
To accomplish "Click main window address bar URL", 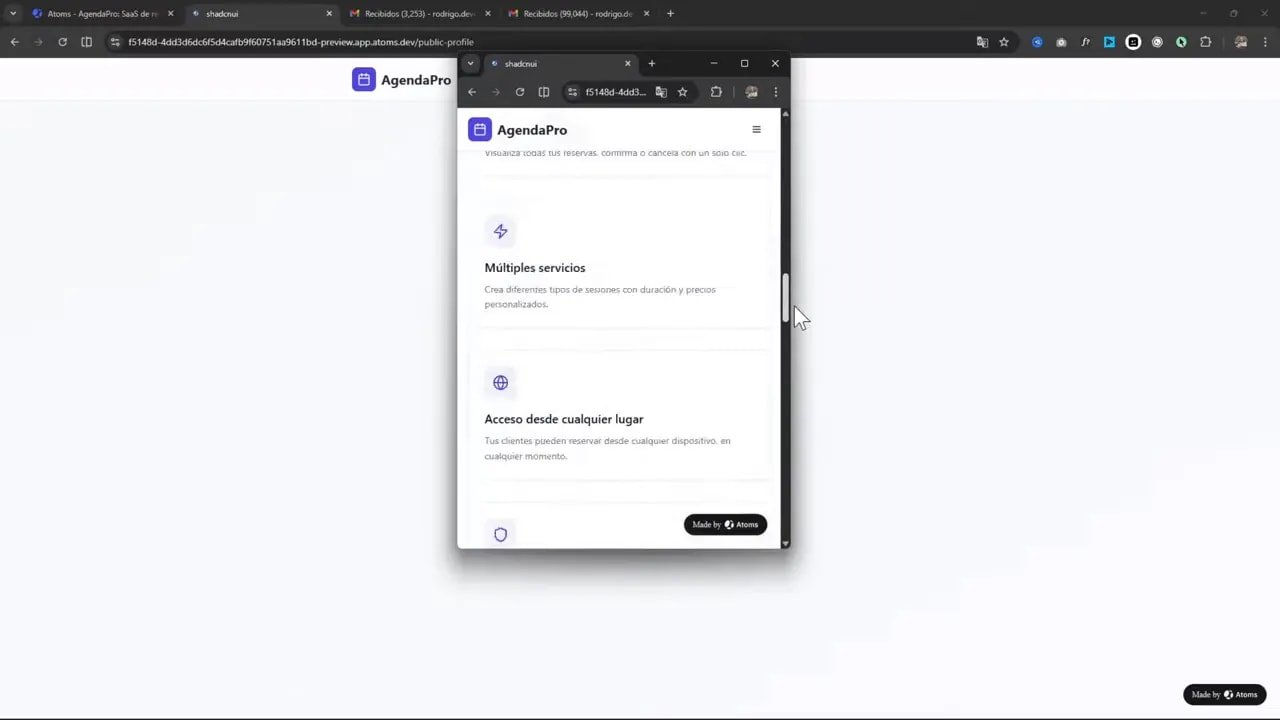I will [x=301, y=42].
